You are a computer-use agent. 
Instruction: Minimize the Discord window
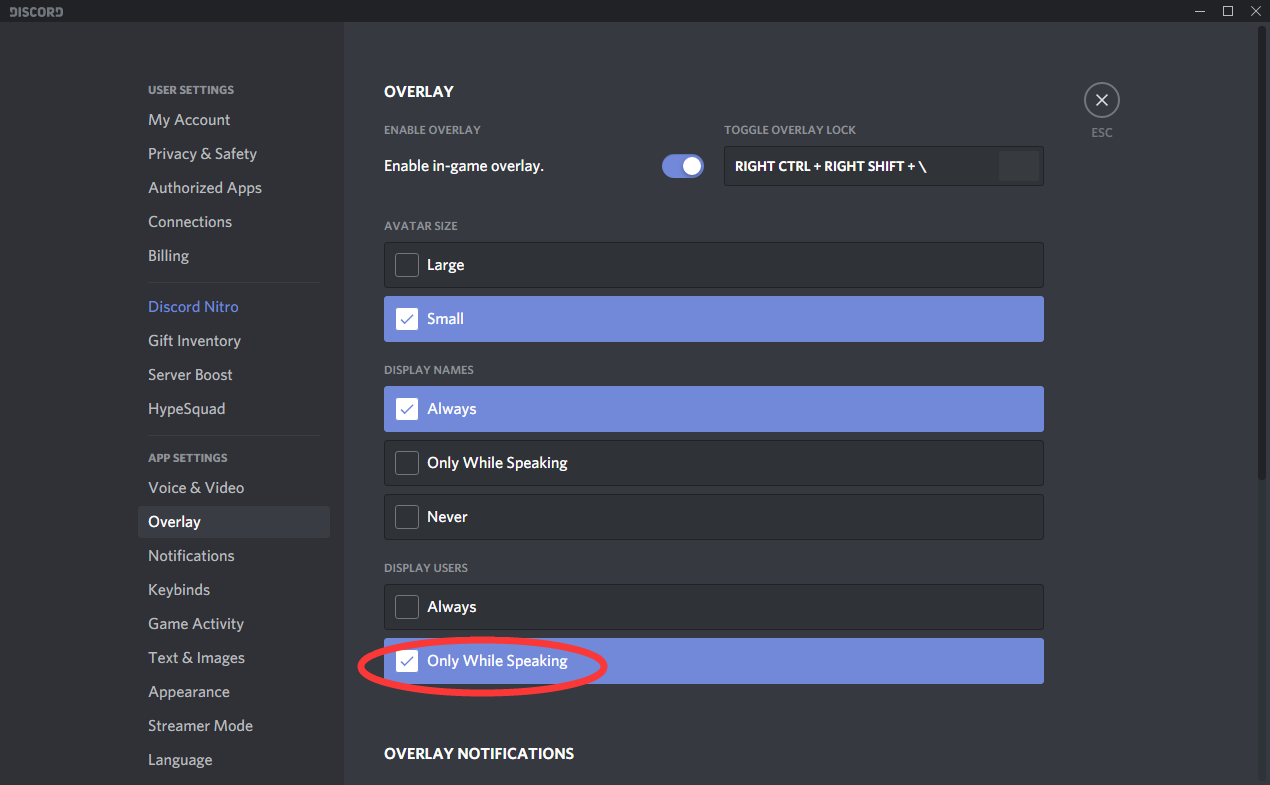[1200, 11]
